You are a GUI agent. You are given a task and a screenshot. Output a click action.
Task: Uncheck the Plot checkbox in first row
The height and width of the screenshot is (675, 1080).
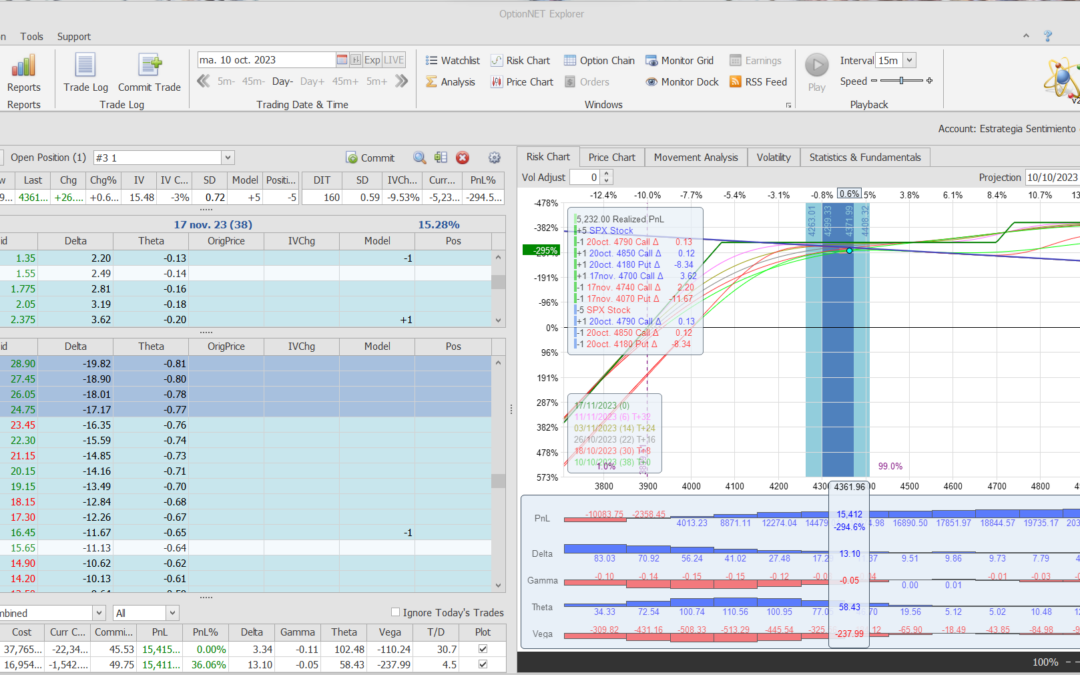[x=484, y=650]
